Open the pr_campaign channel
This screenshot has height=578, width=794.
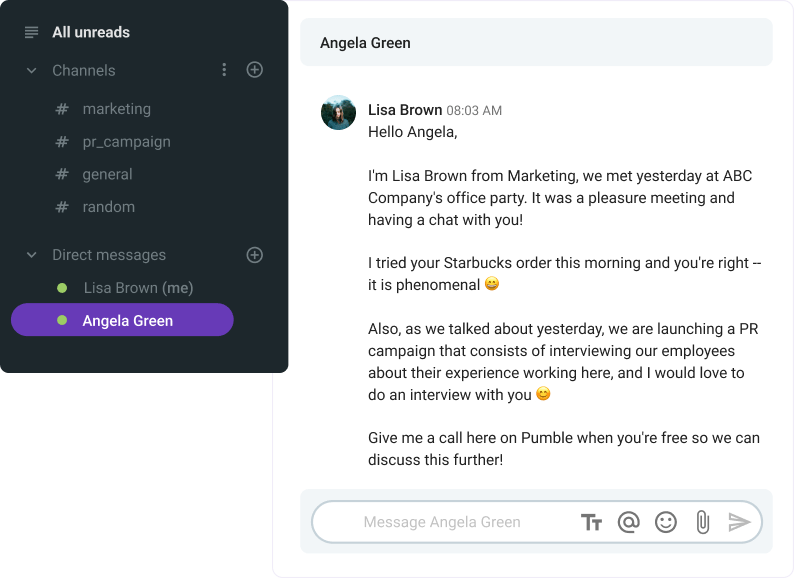point(126,142)
